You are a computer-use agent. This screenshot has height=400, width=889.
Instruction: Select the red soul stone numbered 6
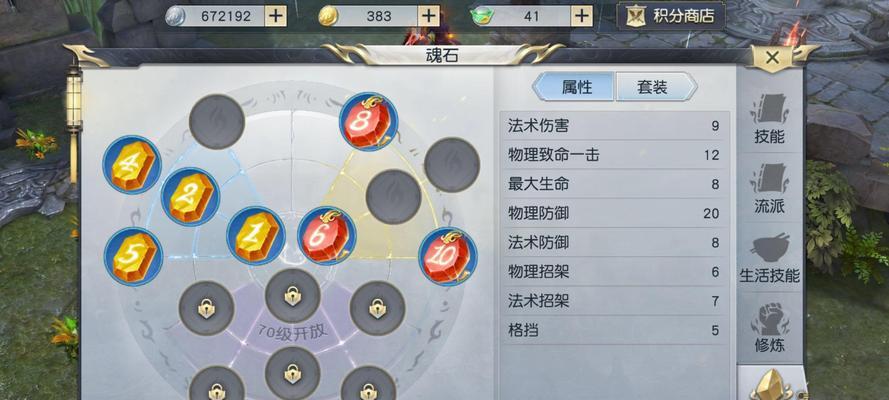(x=327, y=236)
